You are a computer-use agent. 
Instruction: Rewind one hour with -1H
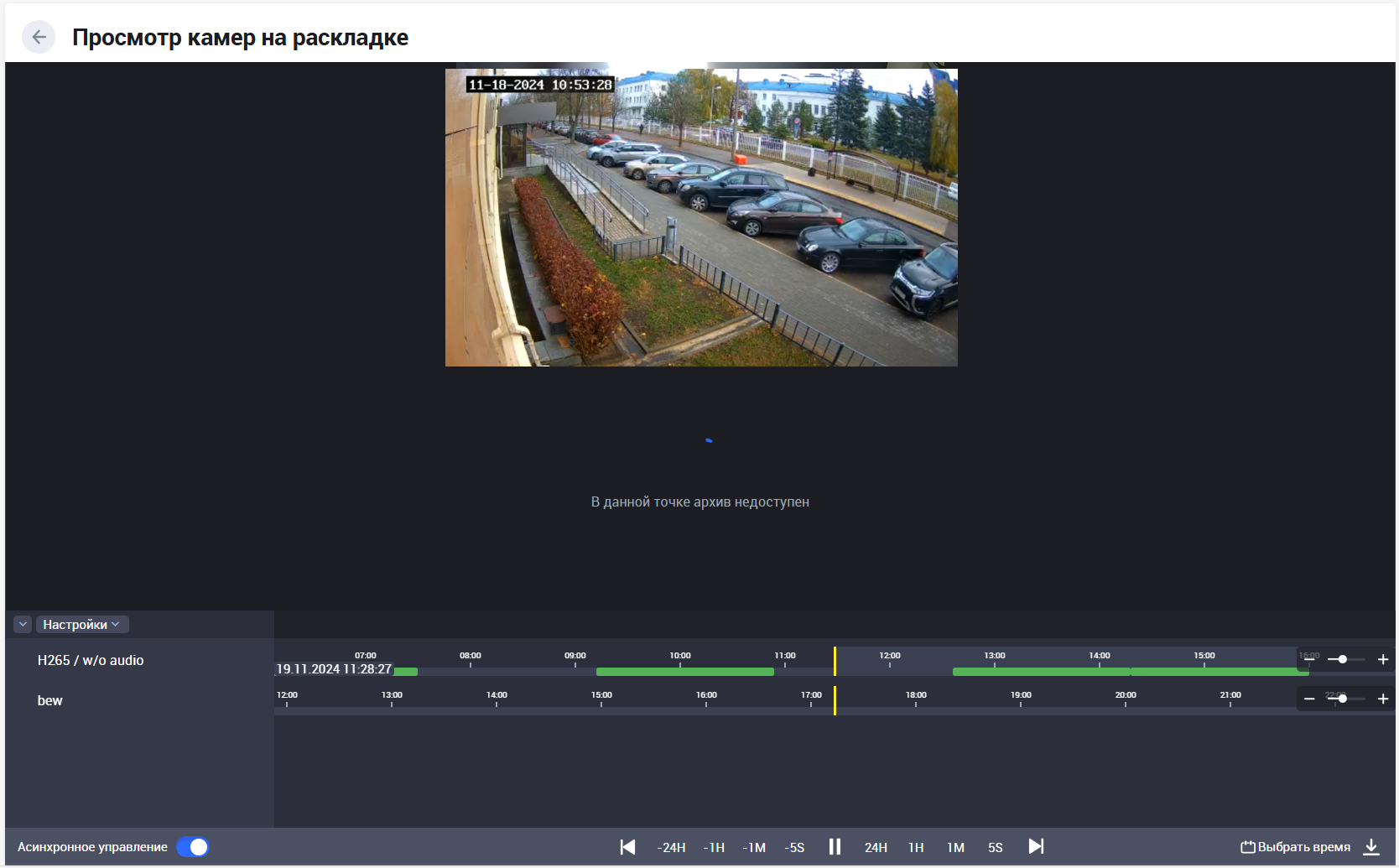[x=714, y=848]
